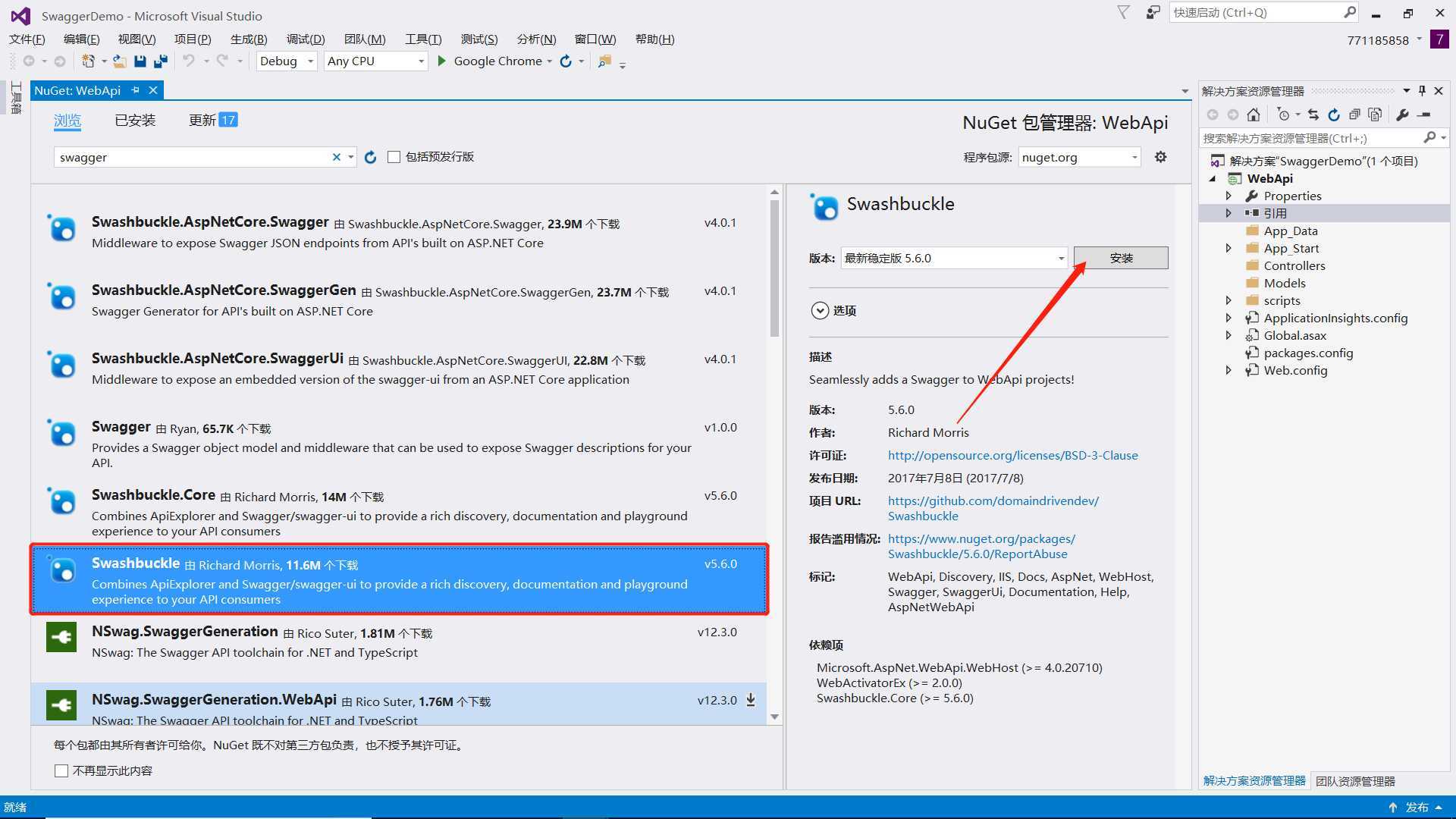Clear the swagger search text

337,157
